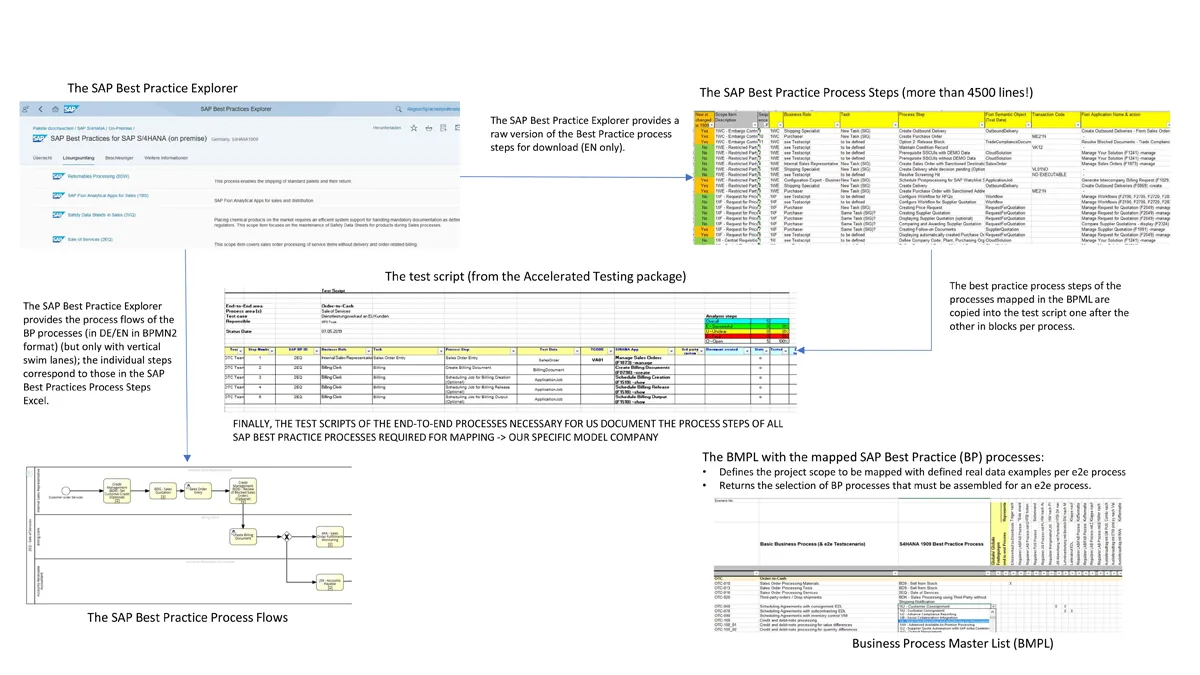Click SAP logo beside Returnables Processing

pyautogui.click(x=58, y=176)
